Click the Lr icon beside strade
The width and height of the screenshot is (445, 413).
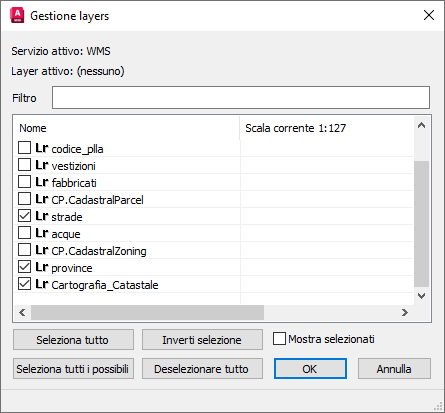pyautogui.click(x=42, y=216)
